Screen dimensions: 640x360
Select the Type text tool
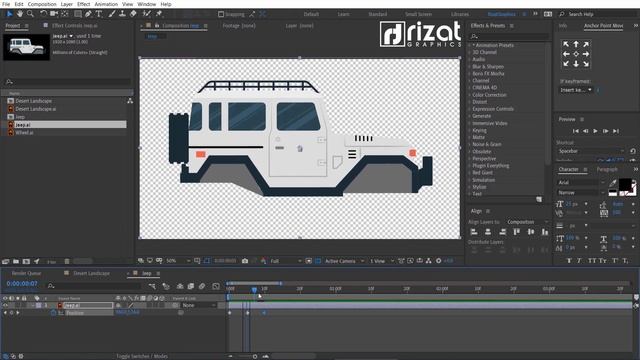click(x=99, y=14)
